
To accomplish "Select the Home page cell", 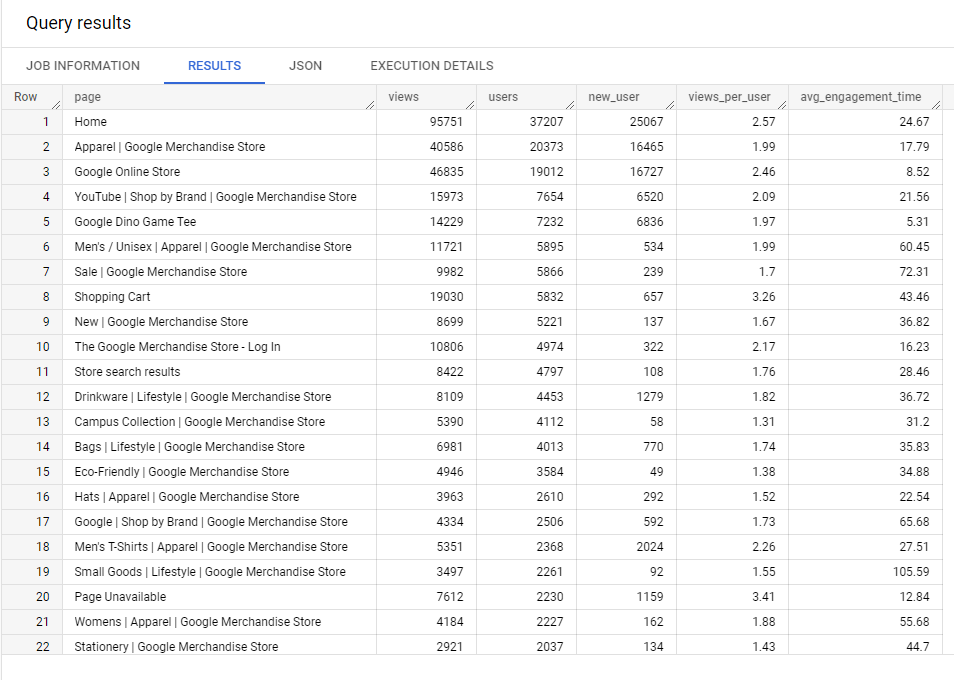I will [x=220, y=122].
